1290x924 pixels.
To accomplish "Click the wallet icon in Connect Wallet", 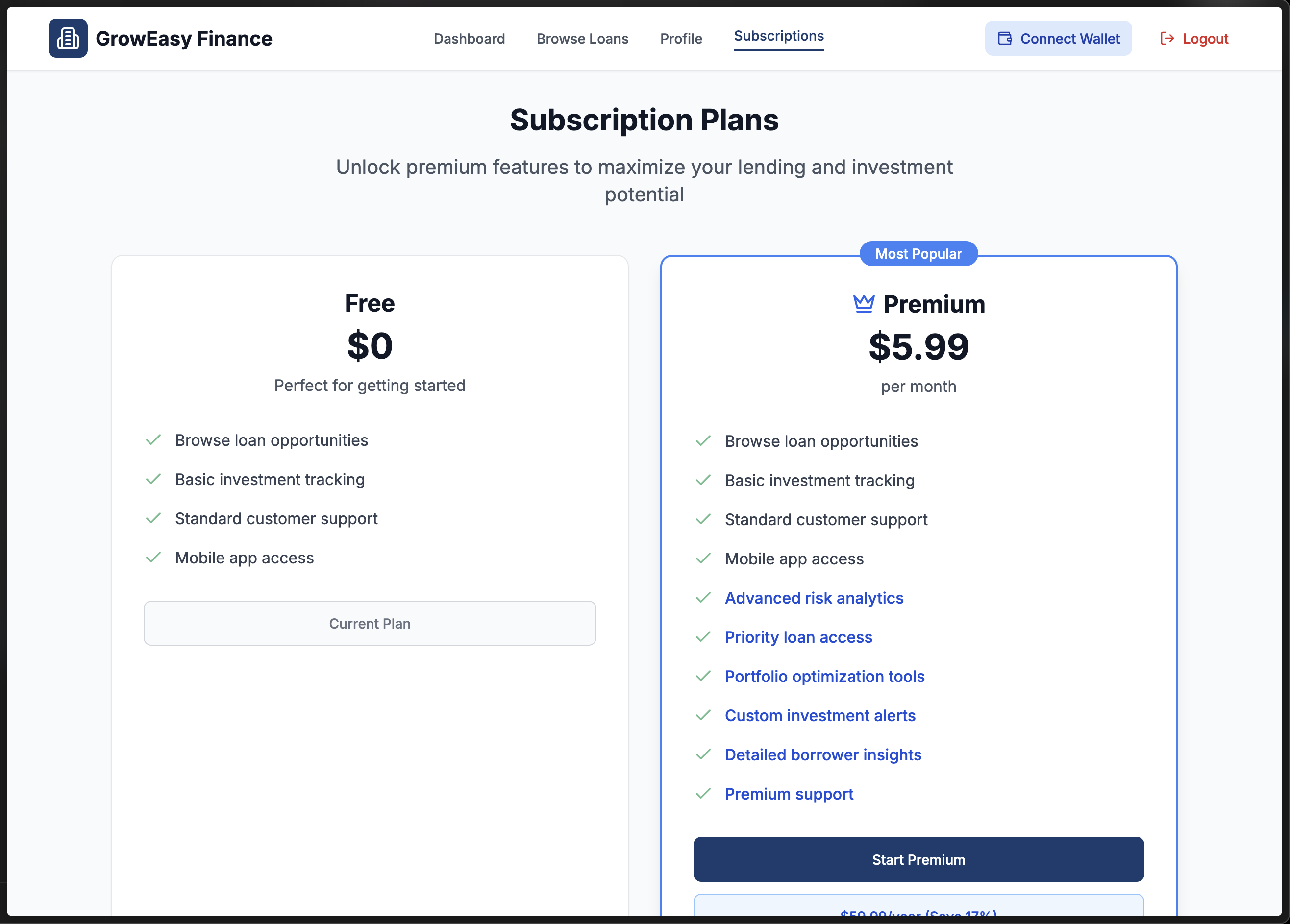I will point(1005,39).
